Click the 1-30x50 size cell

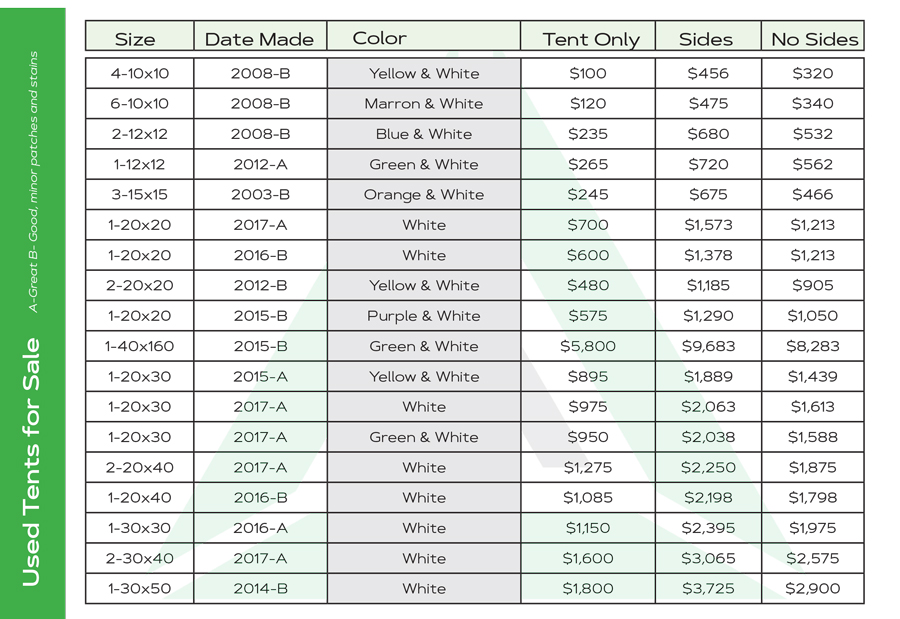[140, 589]
